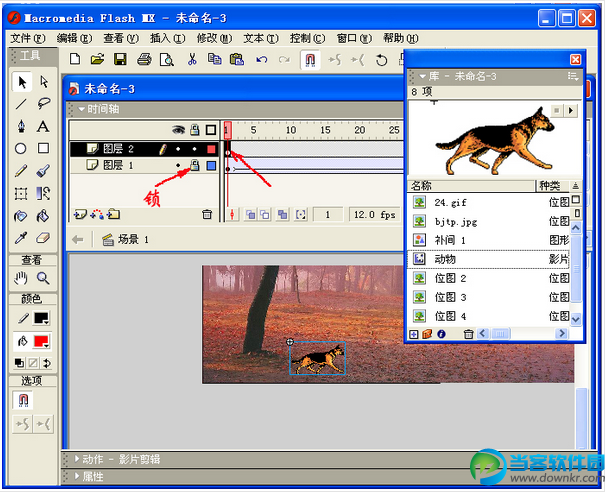Open stroke color picker dropdown
The image size is (606, 492).
click(41, 318)
